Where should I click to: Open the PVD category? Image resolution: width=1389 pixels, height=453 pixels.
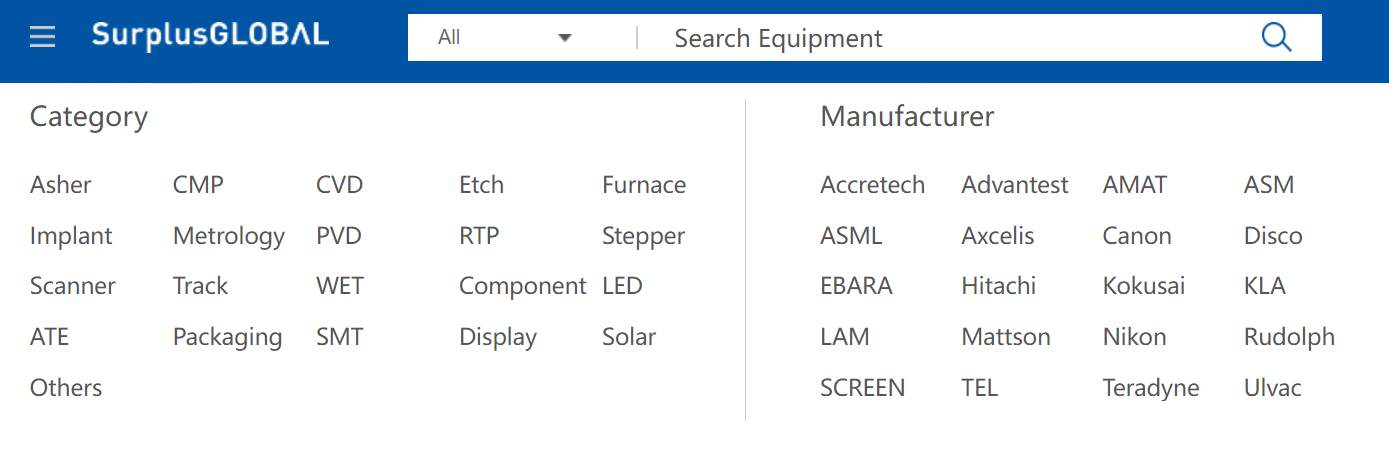pos(339,236)
